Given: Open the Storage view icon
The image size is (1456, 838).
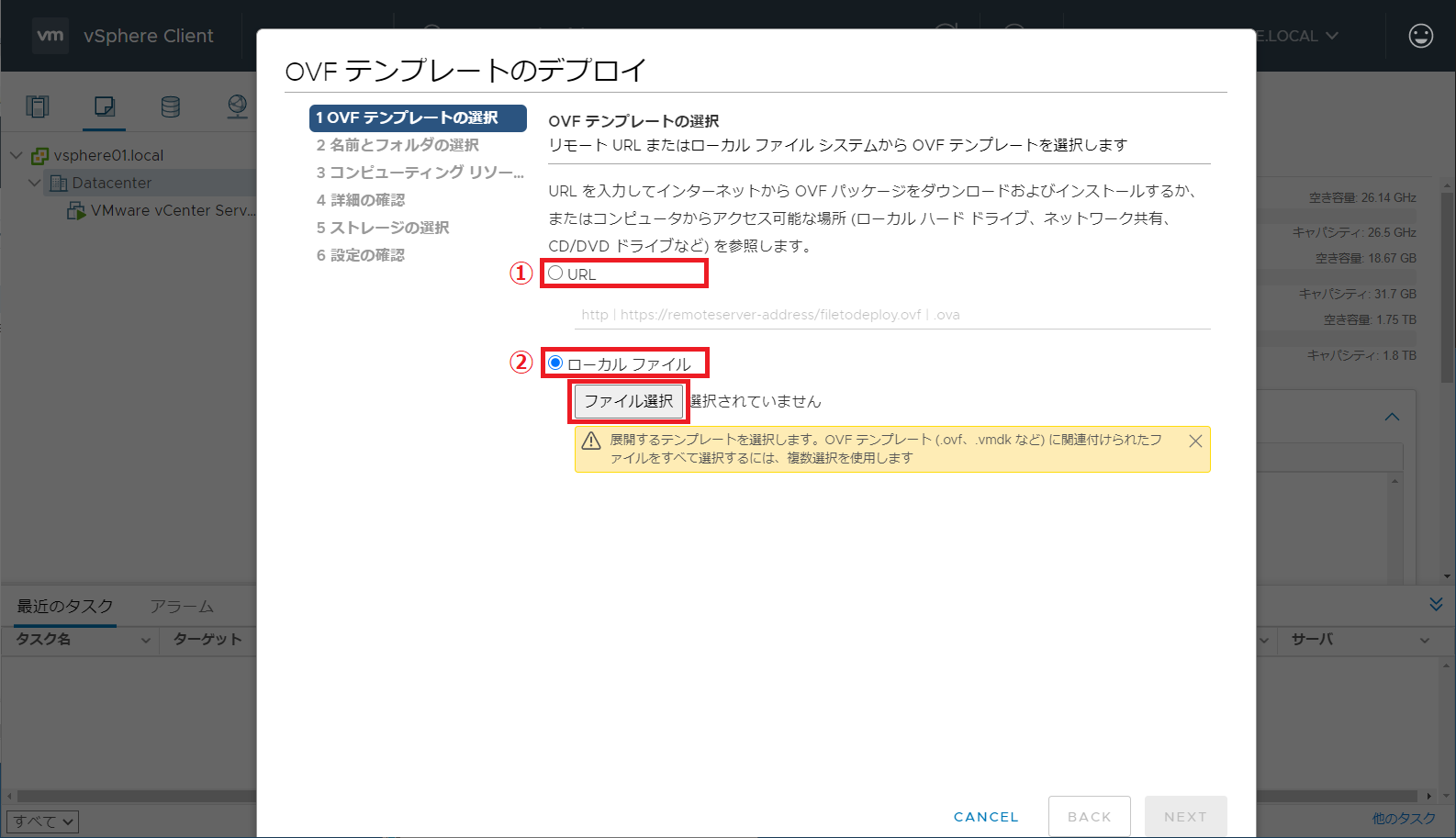Looking at the screenshot, I should point(171,106).
